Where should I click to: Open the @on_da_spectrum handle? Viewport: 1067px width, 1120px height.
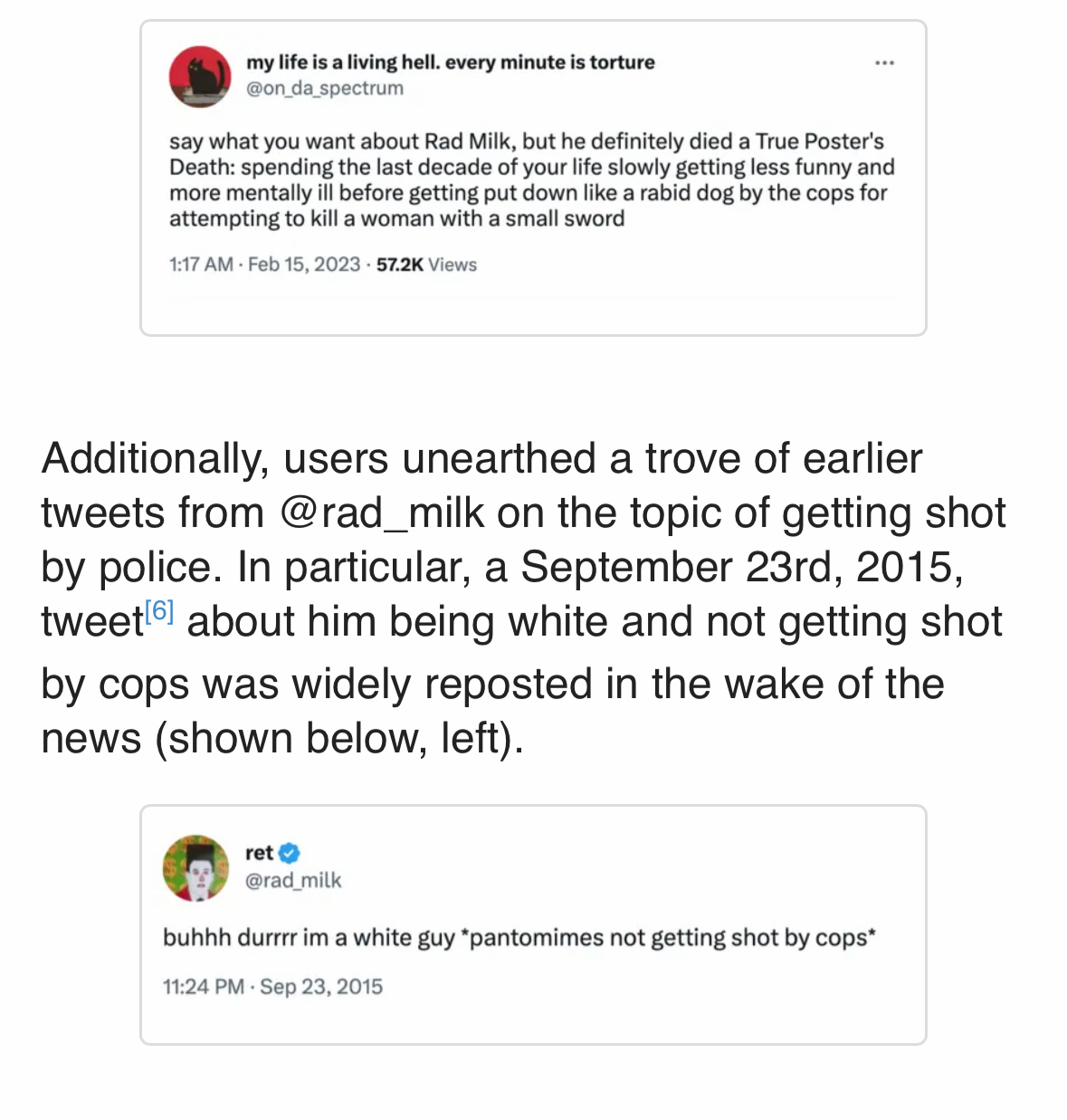pos(325,89)
